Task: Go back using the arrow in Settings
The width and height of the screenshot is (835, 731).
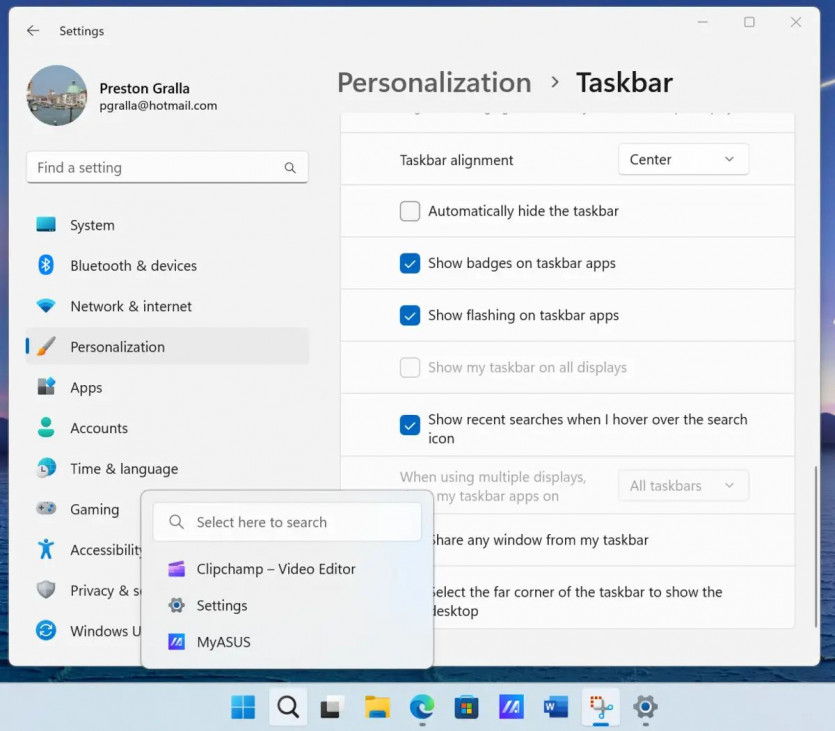Action: click(33, 31)
